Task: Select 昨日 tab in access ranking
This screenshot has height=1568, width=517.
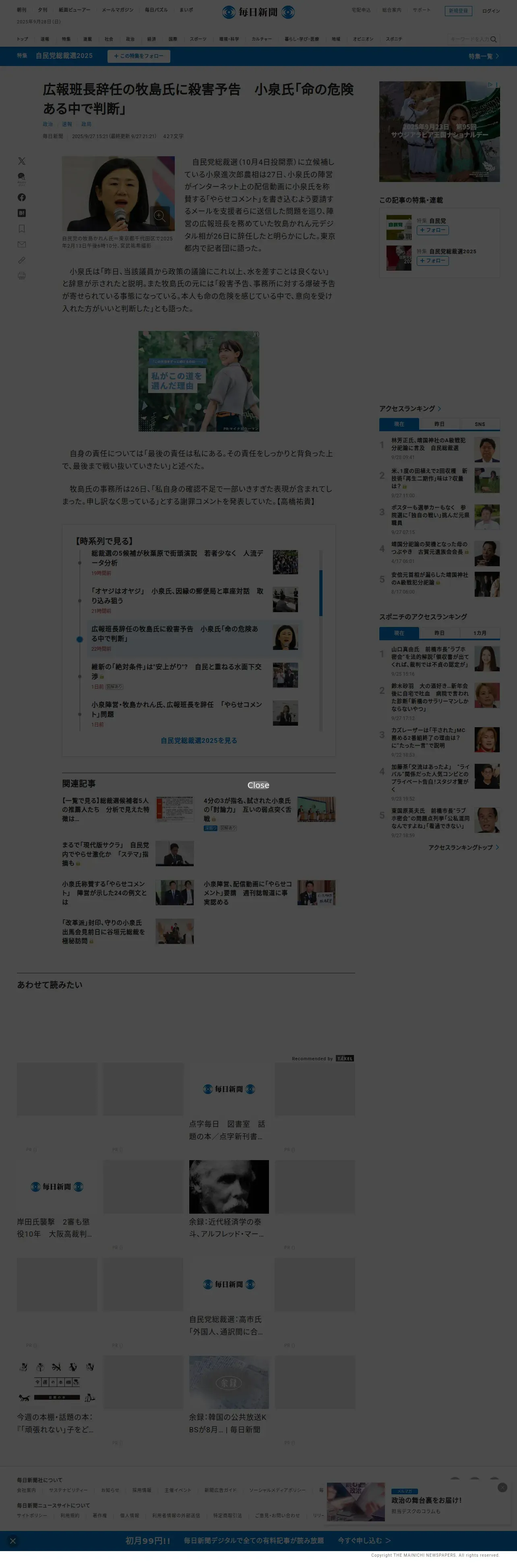Action: [x=439, y=424]
